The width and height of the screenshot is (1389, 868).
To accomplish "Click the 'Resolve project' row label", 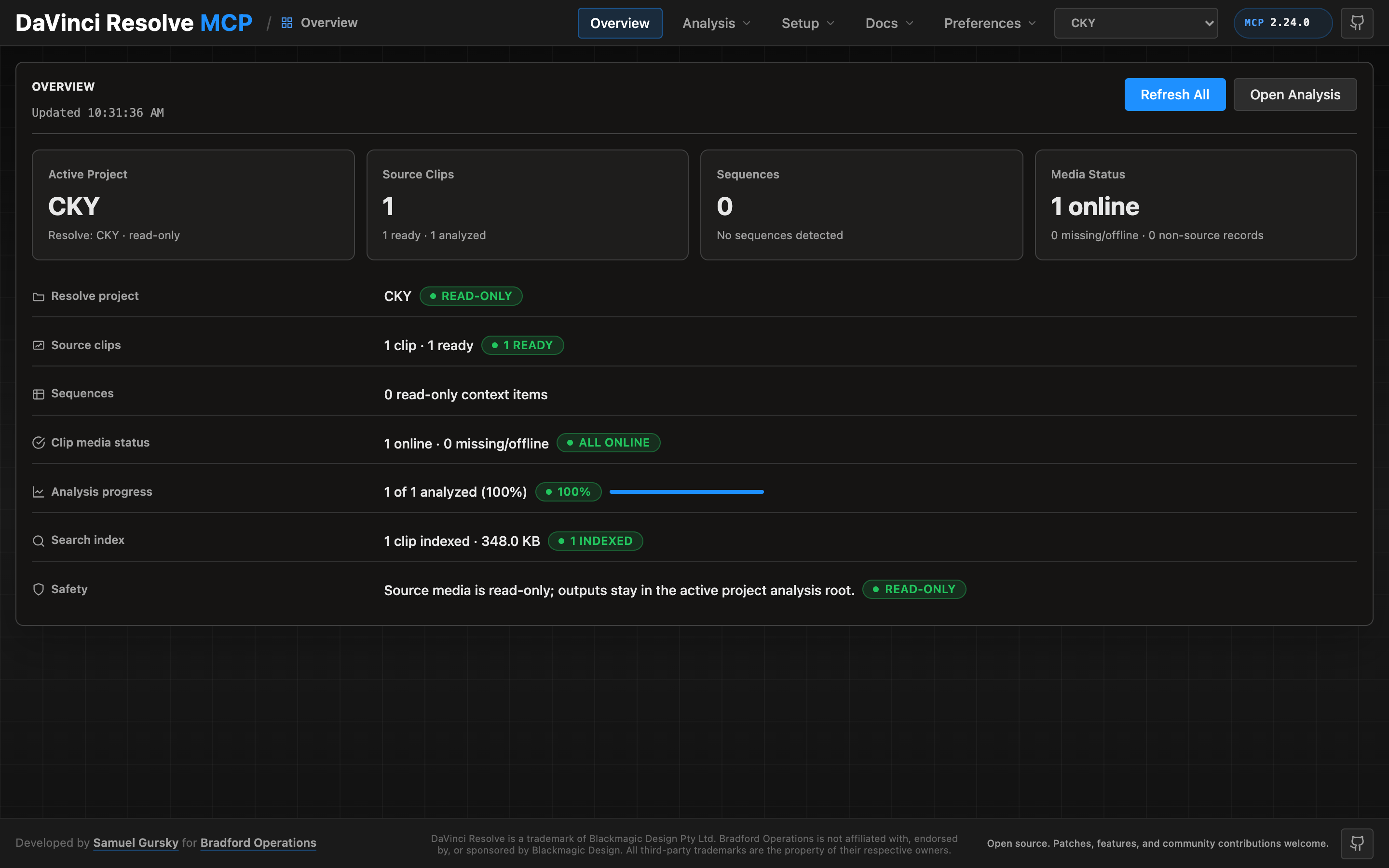I will tap(95, 296).
